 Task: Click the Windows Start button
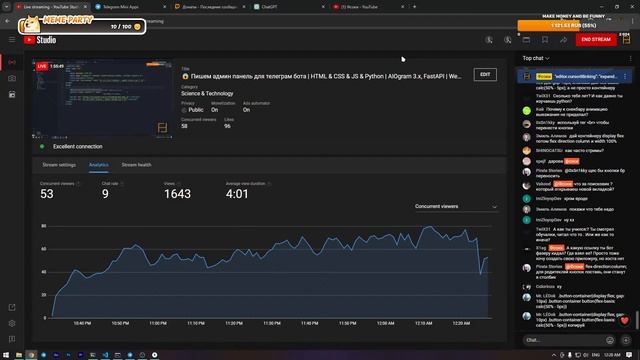[x=6, y=355]
